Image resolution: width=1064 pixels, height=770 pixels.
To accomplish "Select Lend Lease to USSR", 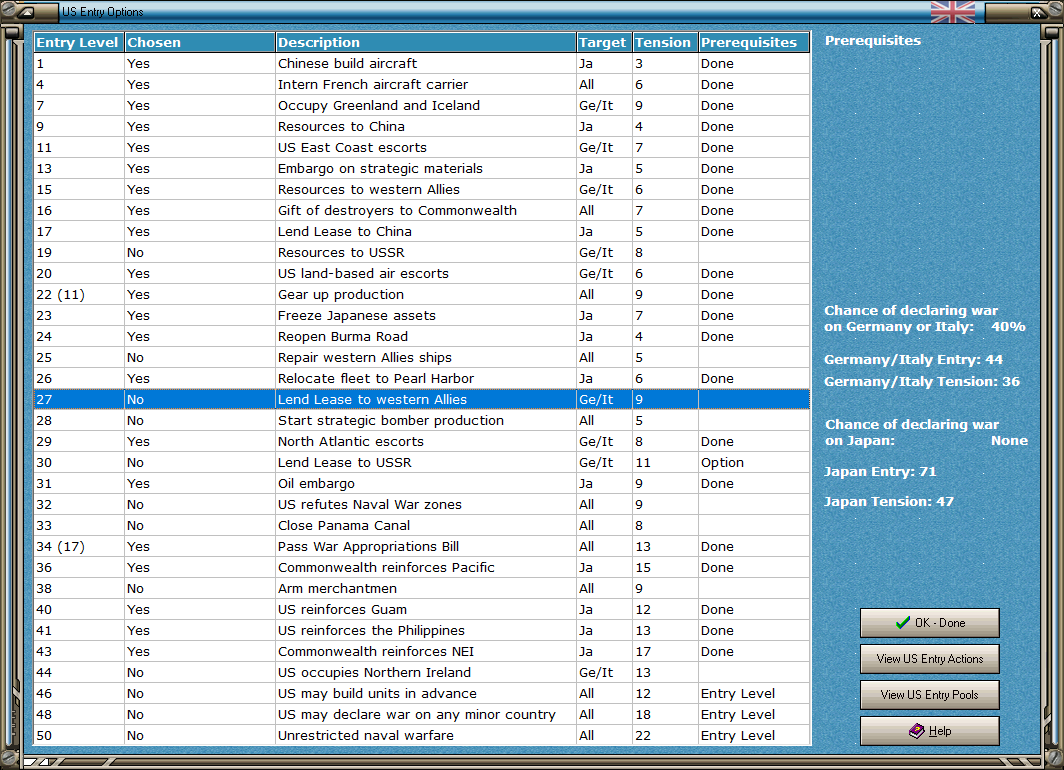I will click(421, 463).
